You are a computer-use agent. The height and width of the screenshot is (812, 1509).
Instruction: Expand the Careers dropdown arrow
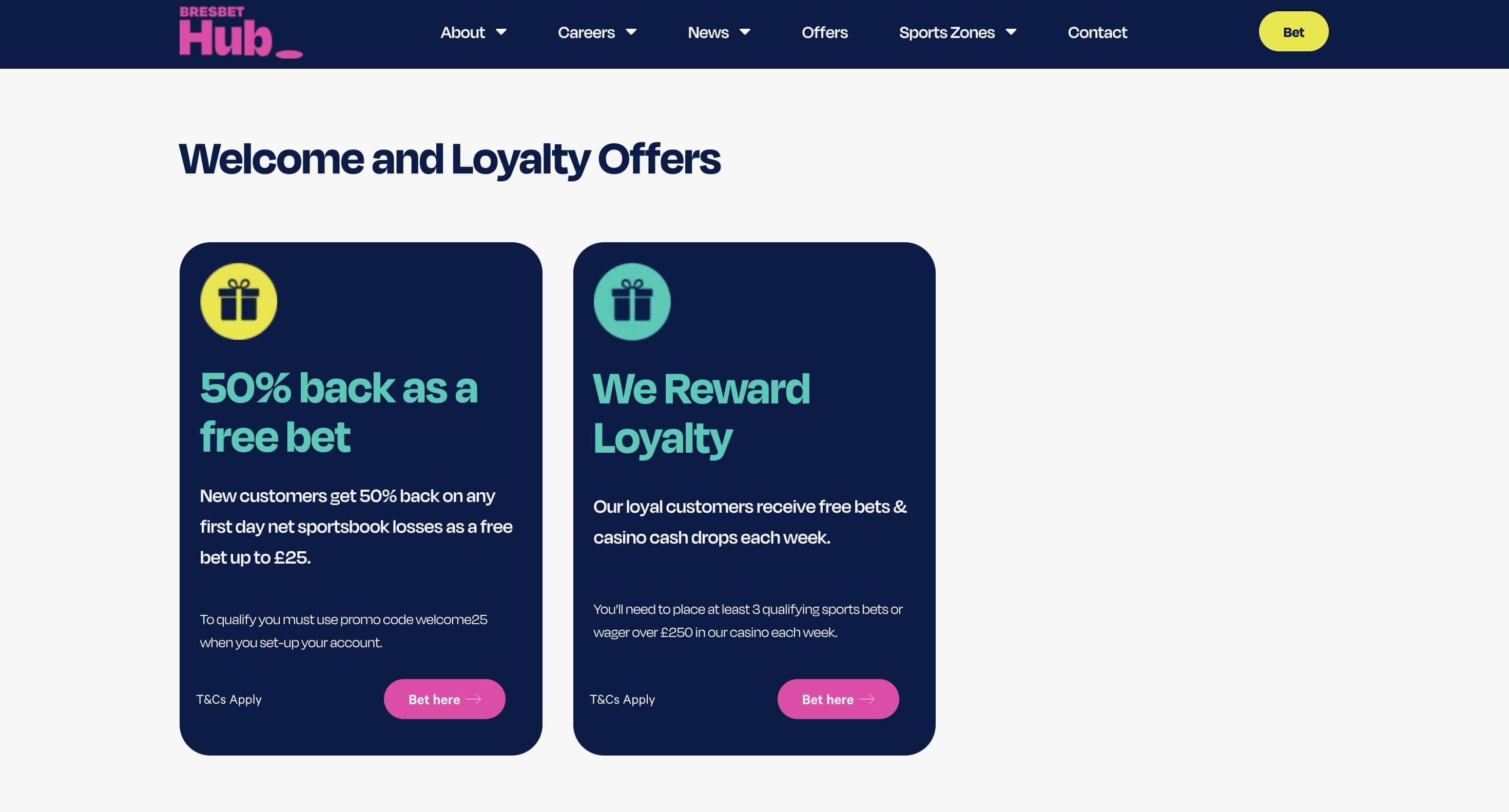pos(631,32)
